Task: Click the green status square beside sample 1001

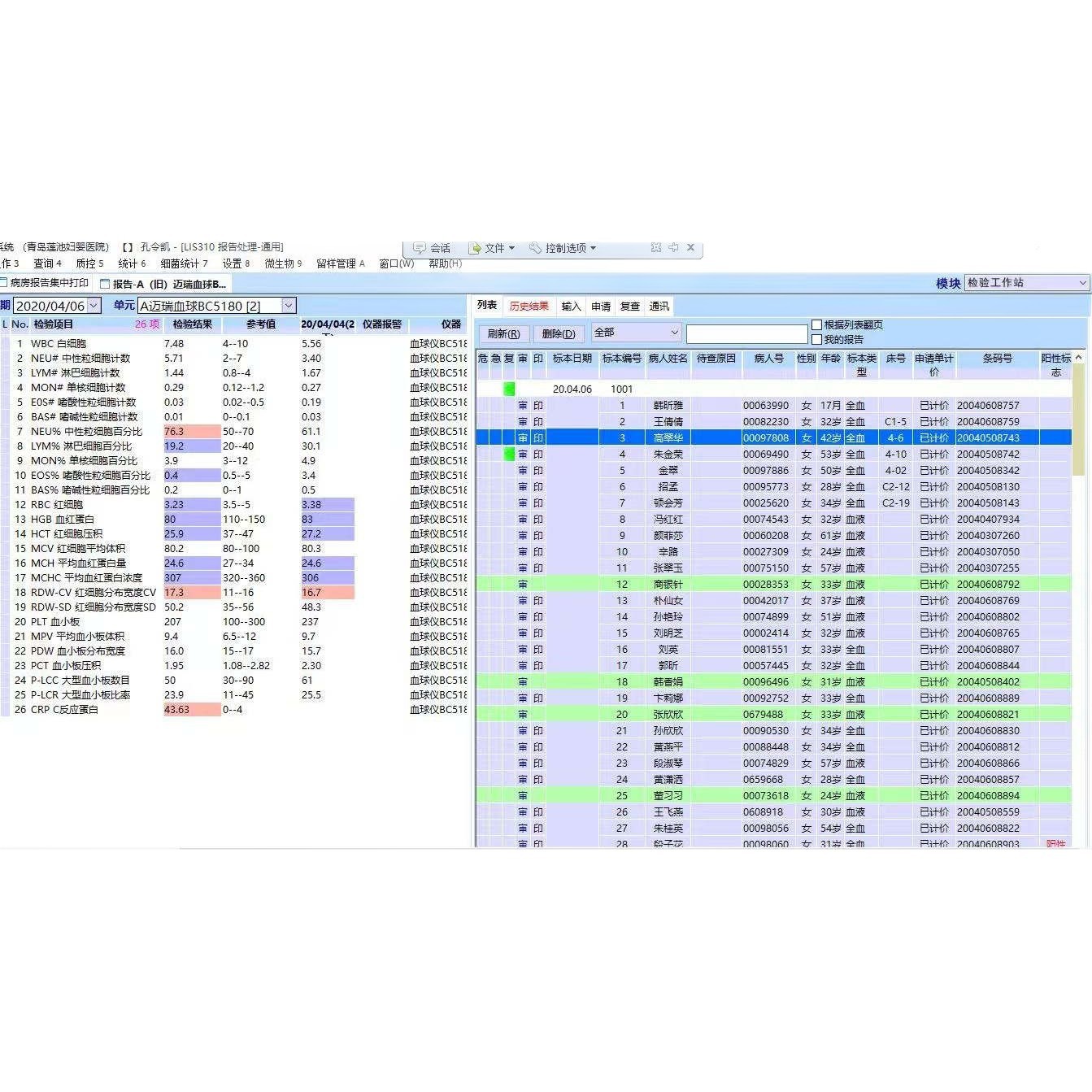Action: [x=508, y=389]
